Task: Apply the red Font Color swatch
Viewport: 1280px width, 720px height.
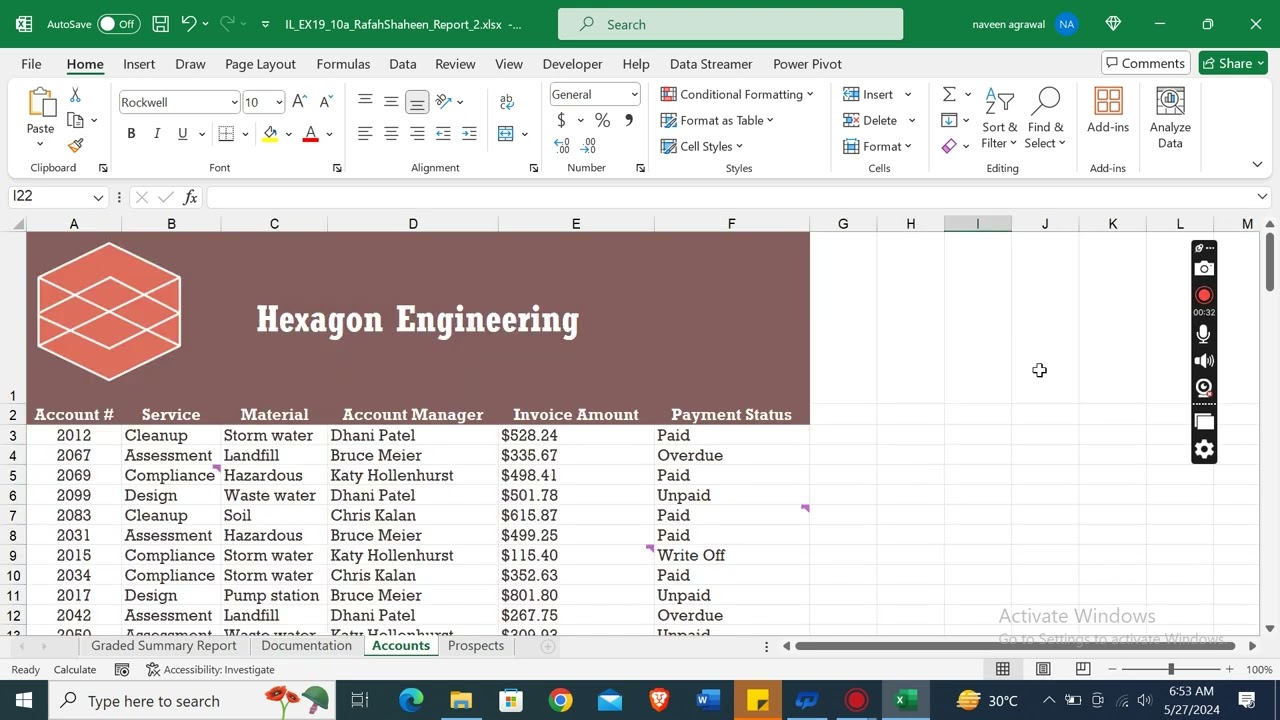Action: (x=310, y=134)
